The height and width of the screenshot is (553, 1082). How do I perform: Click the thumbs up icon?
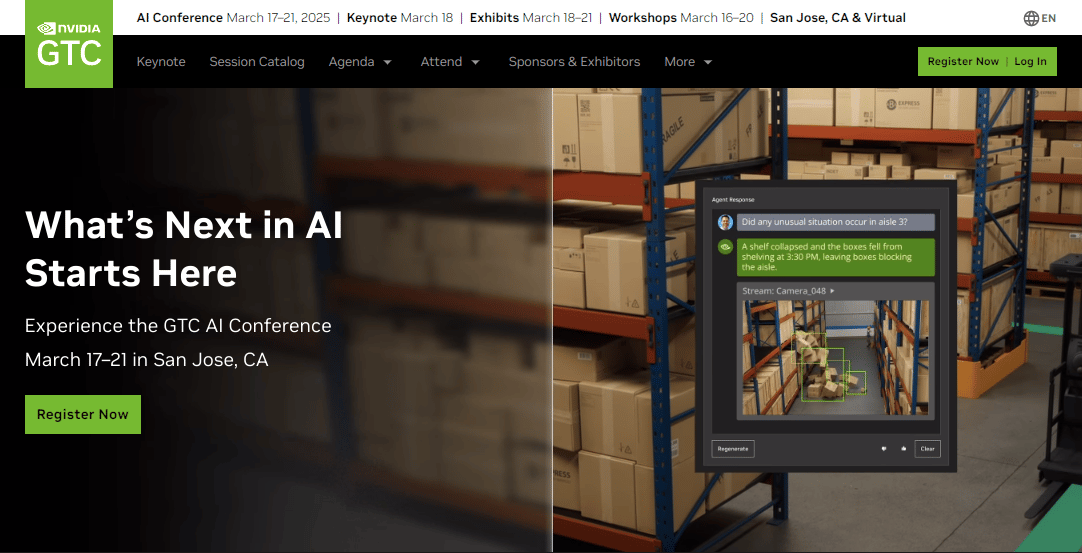(x=903, y=449)
